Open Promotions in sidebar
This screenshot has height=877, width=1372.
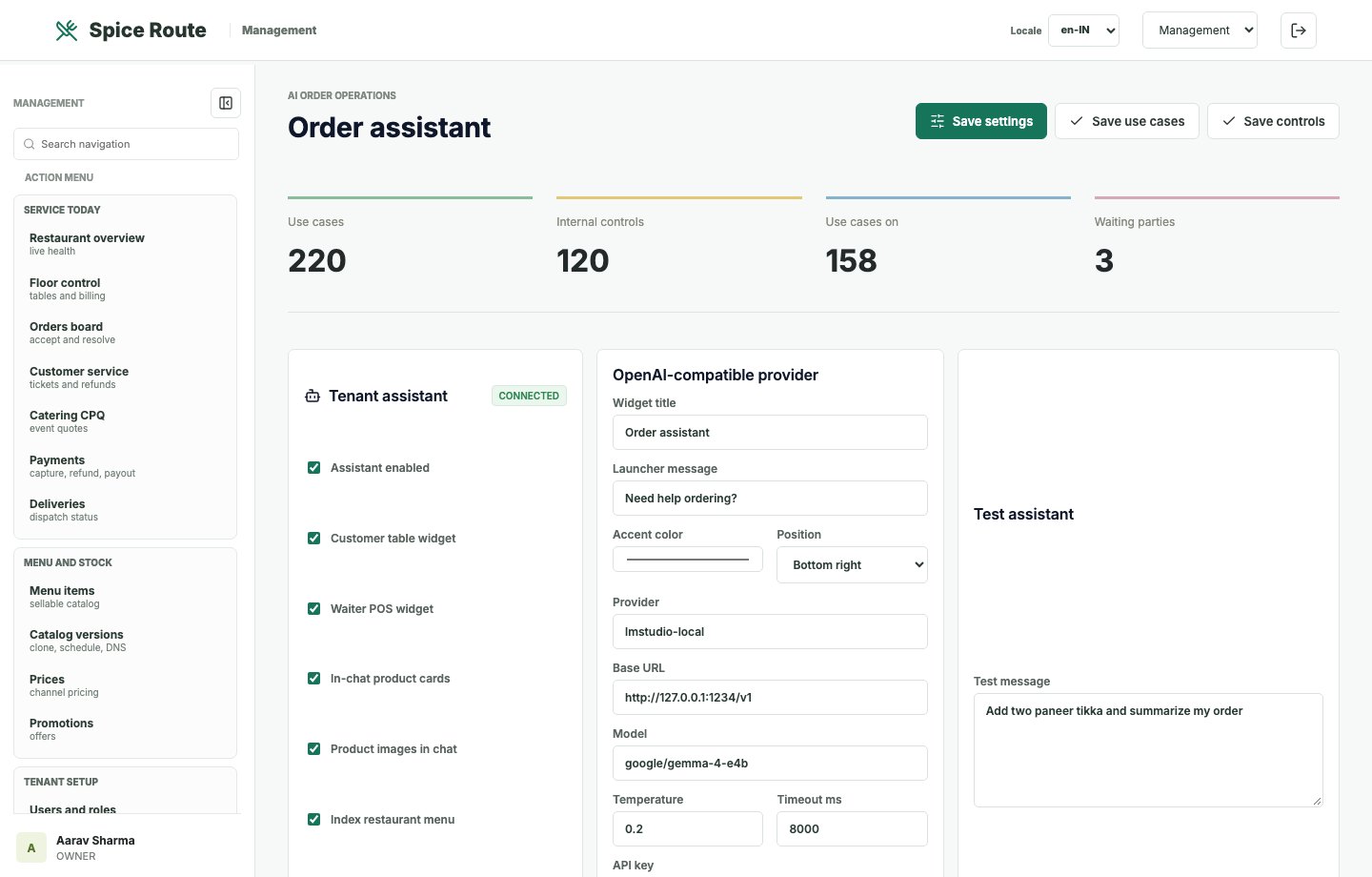(x=125, y=729)
